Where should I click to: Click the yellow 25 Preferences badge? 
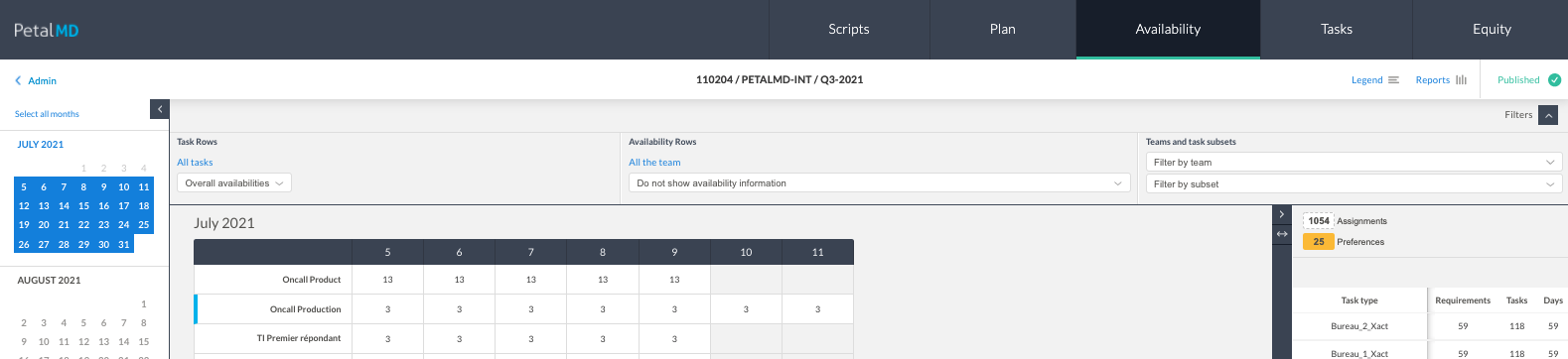pyautogui.click(x=1319, y=242)
